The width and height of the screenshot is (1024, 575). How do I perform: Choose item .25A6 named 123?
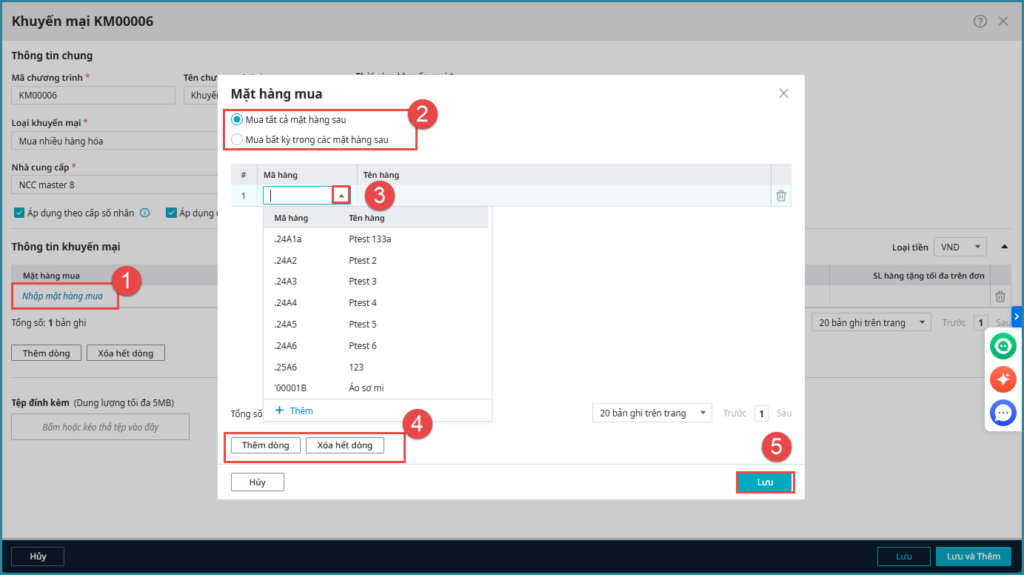click(377, 367)
